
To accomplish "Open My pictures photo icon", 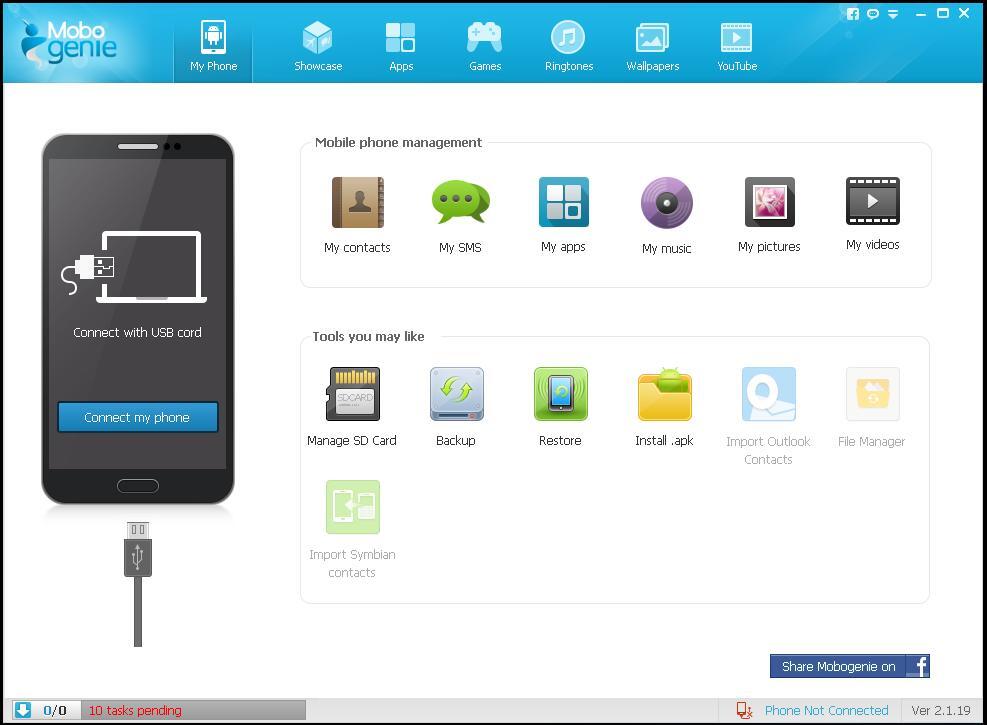I will coord(769,202).
